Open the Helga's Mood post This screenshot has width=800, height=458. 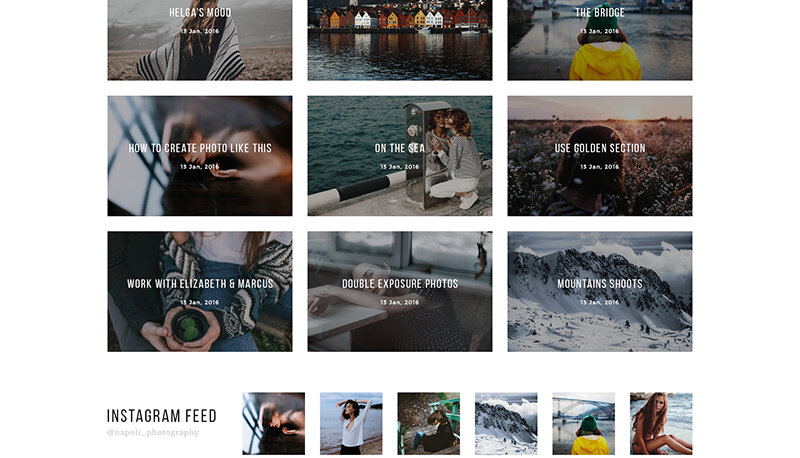pyautogui.click(x=199, y=40)
